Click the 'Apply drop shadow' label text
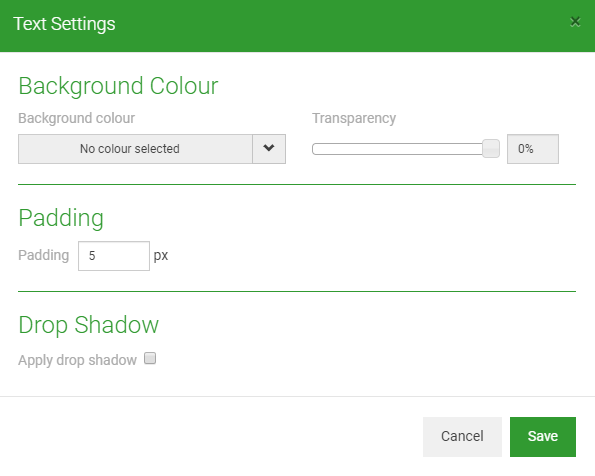 point(77,360)
